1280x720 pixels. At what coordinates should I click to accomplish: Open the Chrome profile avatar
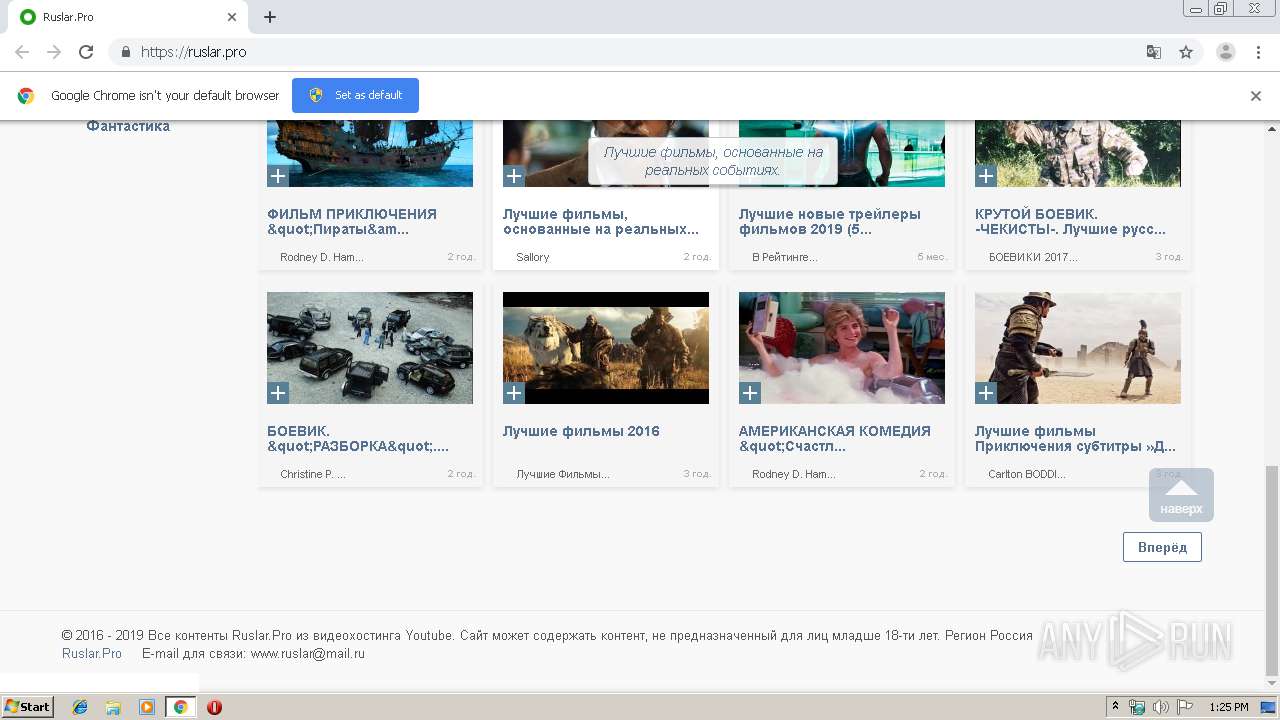tap(1225, 52)
